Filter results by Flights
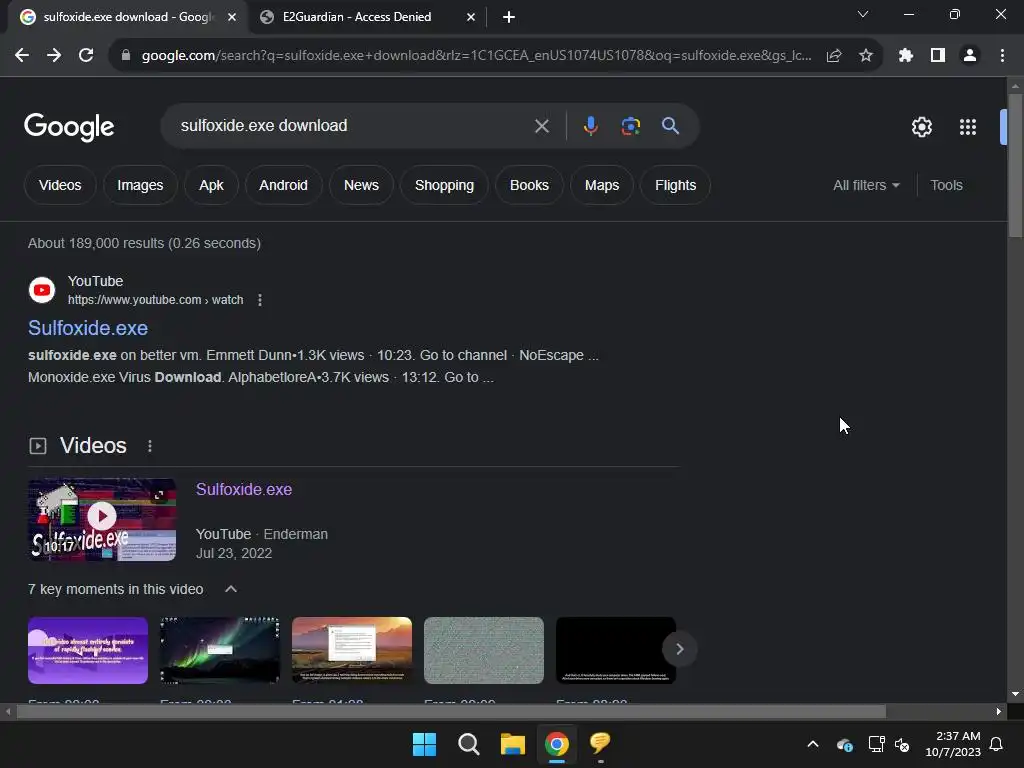The width and height of the screenshot is (1024, 768). point(675,185)
